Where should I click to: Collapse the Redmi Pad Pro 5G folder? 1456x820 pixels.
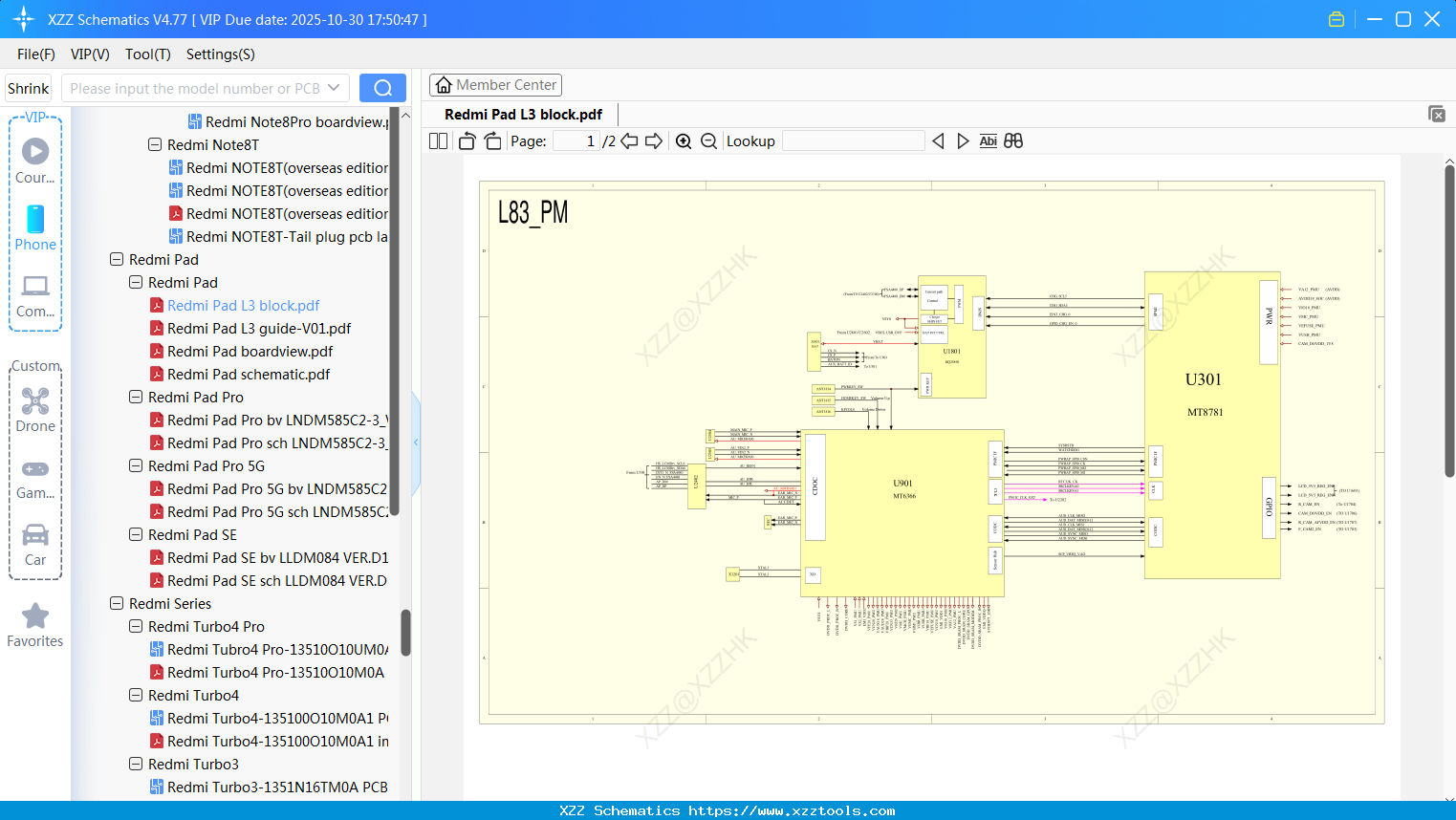pos(136,466)
